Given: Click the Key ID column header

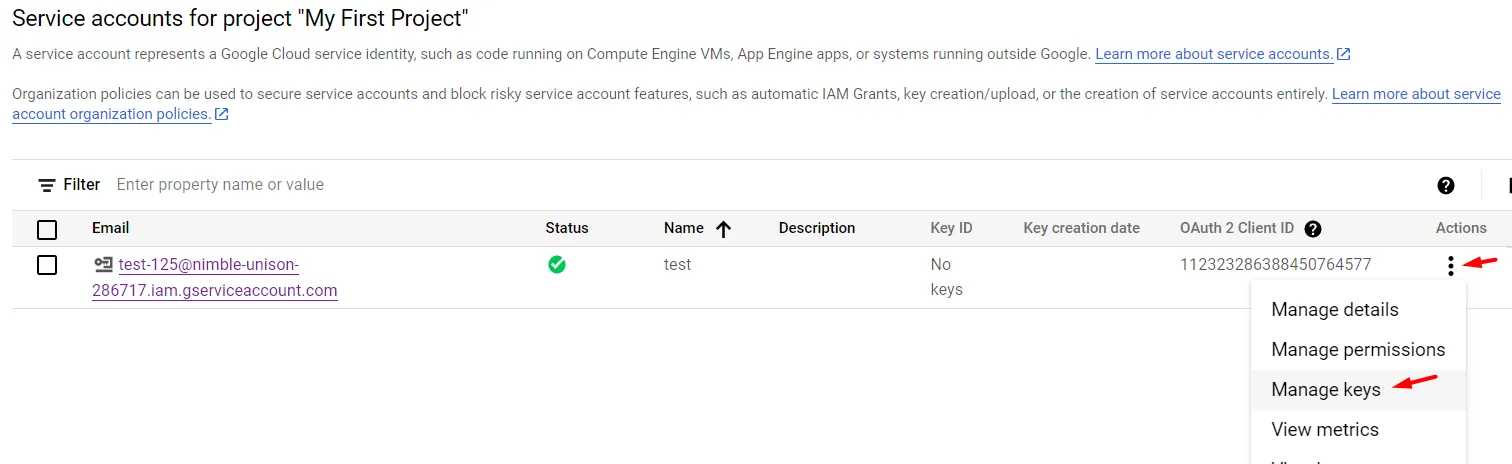Looking at the screenshot, I should [x=951, y=228].
